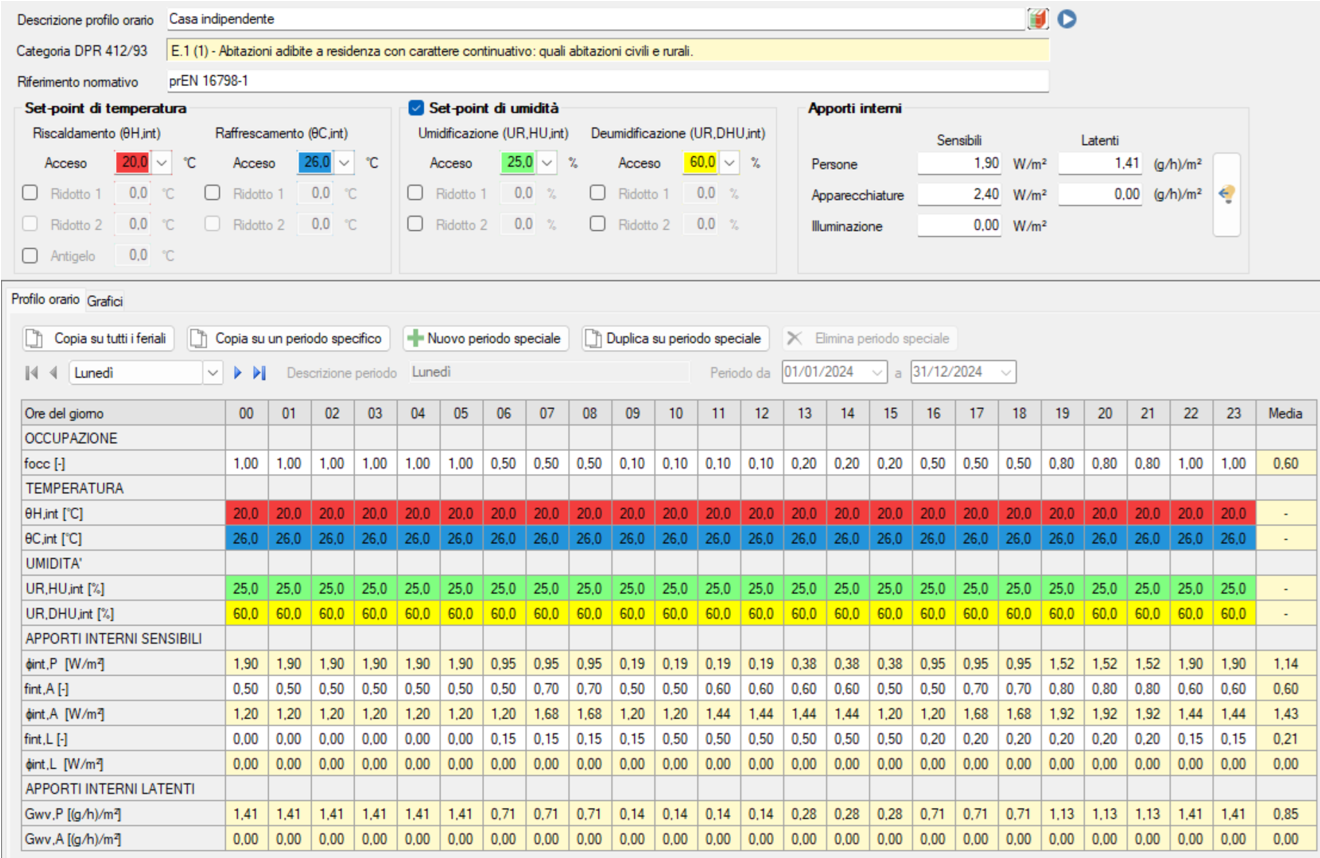Open the Riscaldamento Acceso temperature dropdown
Screen dimensions: 1320x858
(x=163, y=163)
